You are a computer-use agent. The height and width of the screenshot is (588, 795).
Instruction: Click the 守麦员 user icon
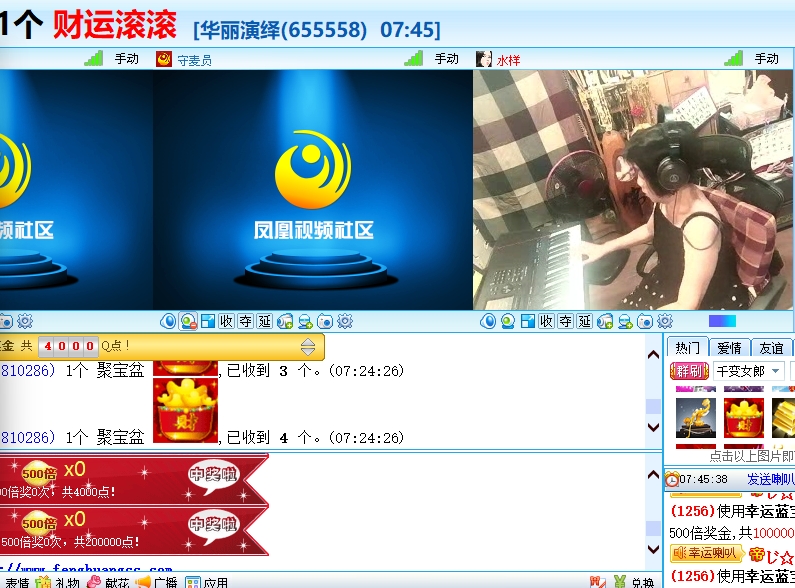click(164, 59)
